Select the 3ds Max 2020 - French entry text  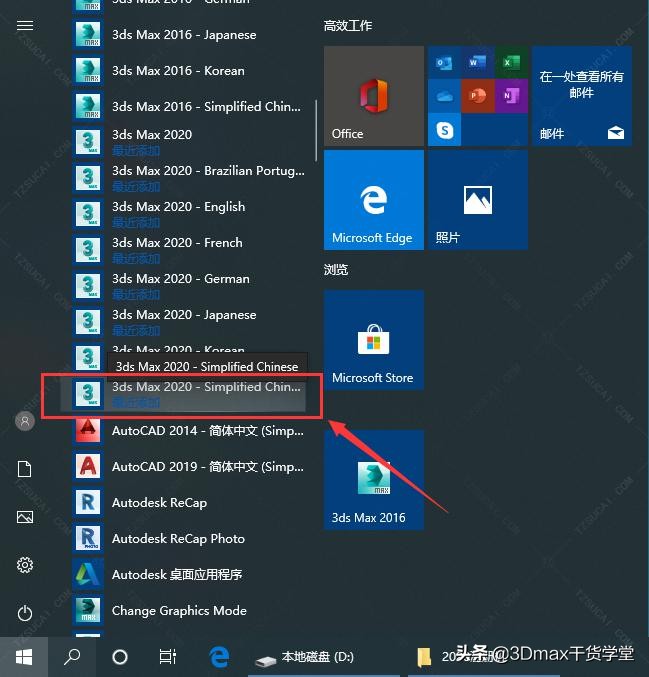click(x=177, y=243)
